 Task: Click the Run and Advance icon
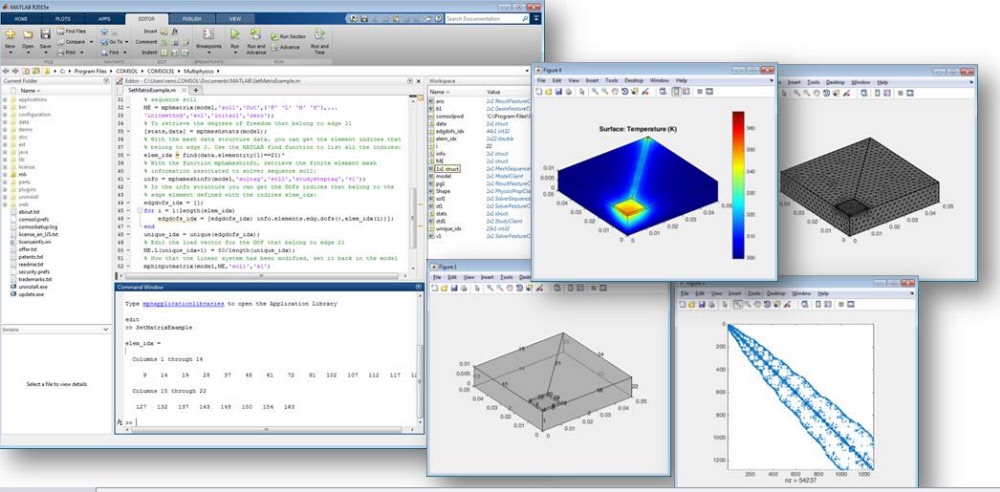pos(256,33)
